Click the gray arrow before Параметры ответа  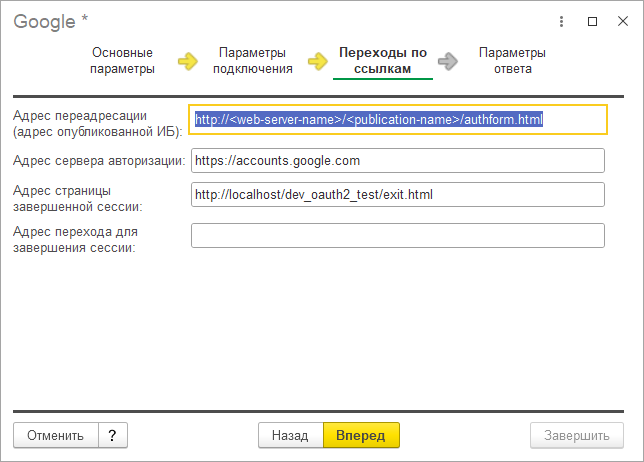(x=448, y=62)
